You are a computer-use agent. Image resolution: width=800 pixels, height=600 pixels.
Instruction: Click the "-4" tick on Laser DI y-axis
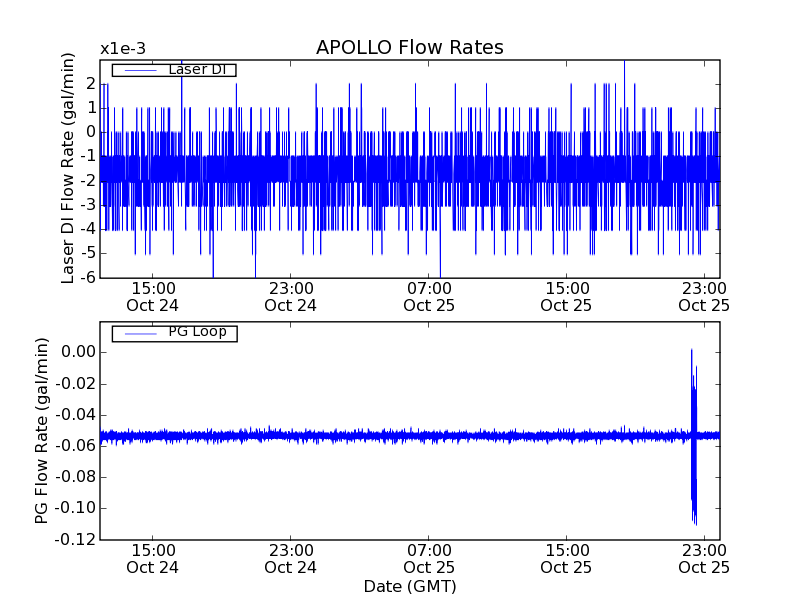tap(88, 229)
